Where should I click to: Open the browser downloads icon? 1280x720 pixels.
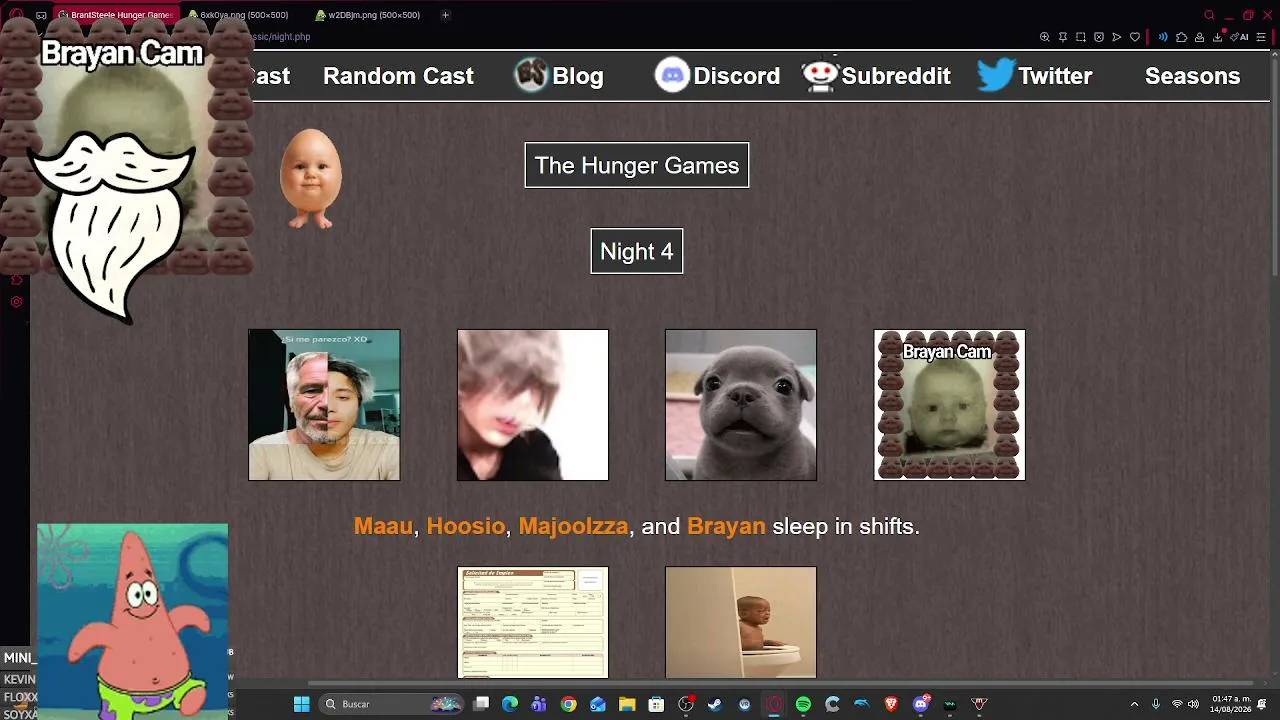point(1218,37)
